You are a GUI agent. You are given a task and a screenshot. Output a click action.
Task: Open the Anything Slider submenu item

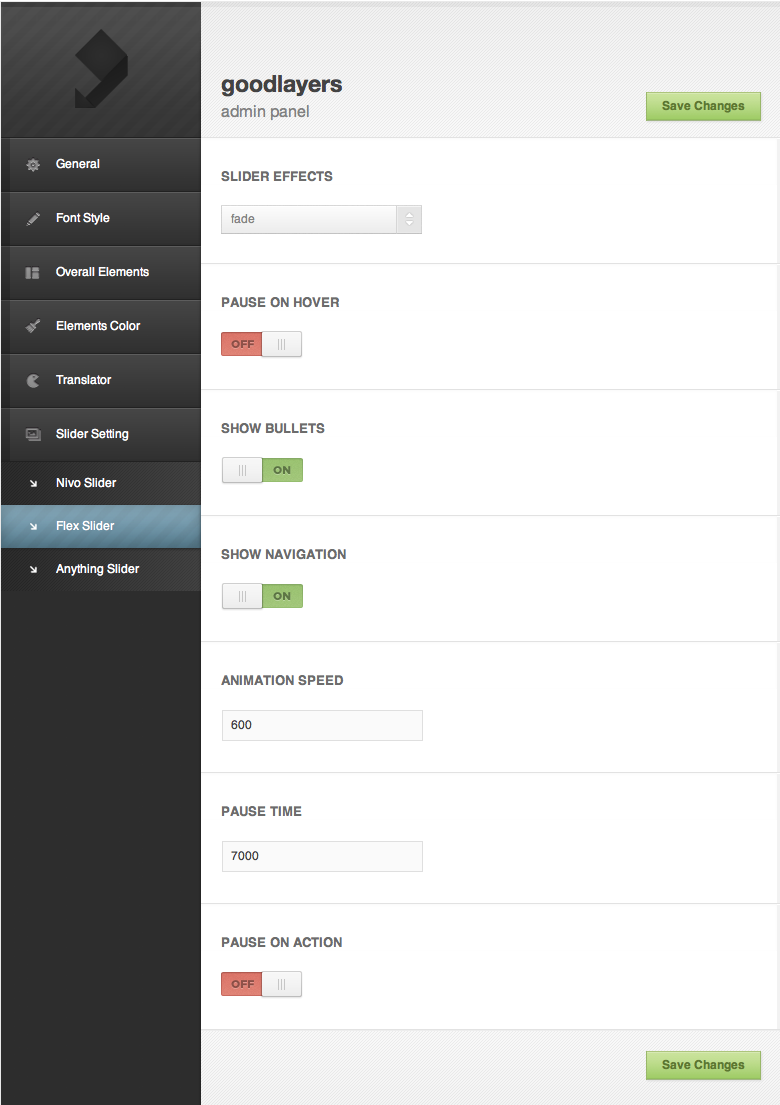tap(98, 569)
